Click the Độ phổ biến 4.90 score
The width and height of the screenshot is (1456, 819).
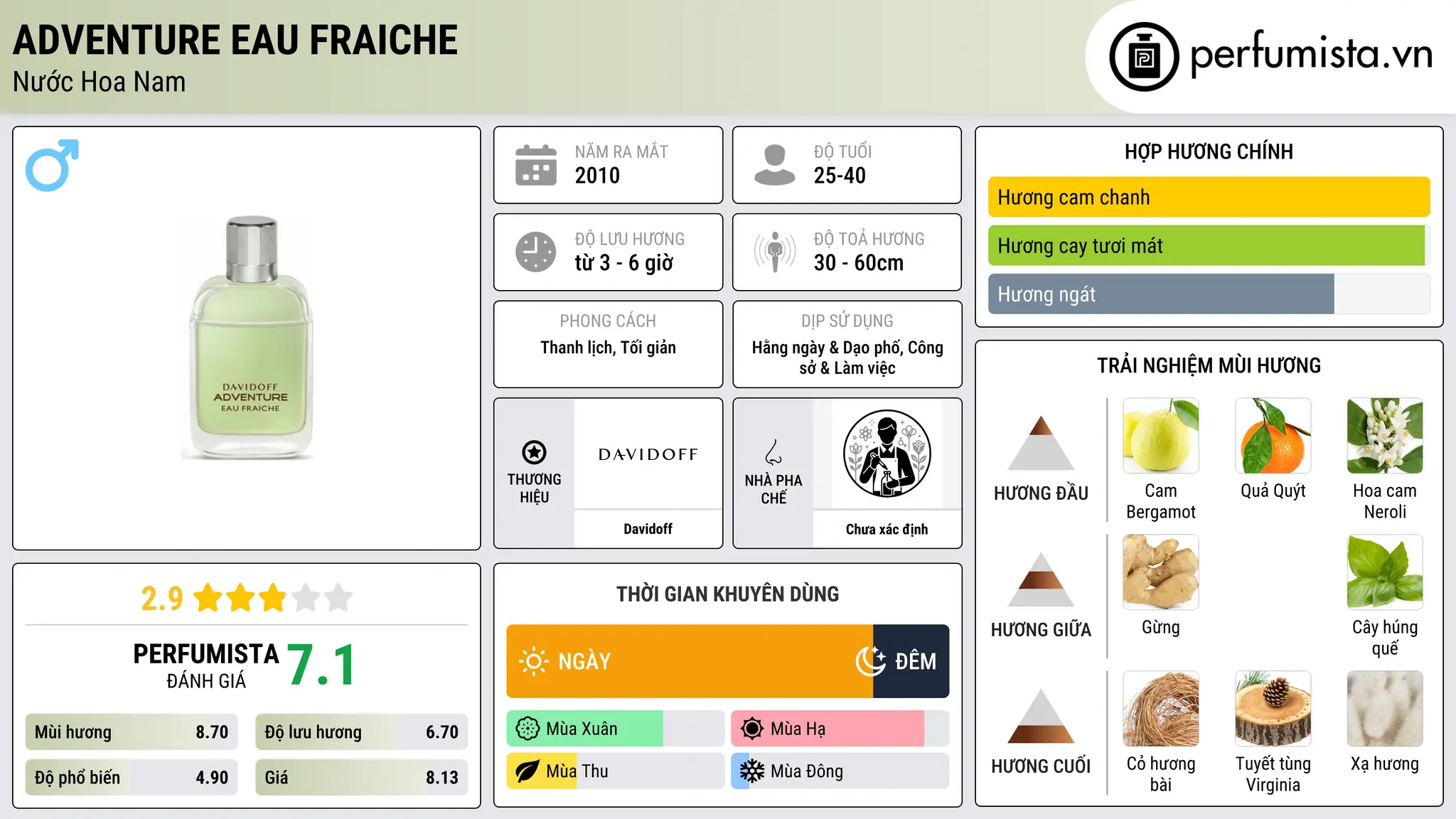pos(132,778)
